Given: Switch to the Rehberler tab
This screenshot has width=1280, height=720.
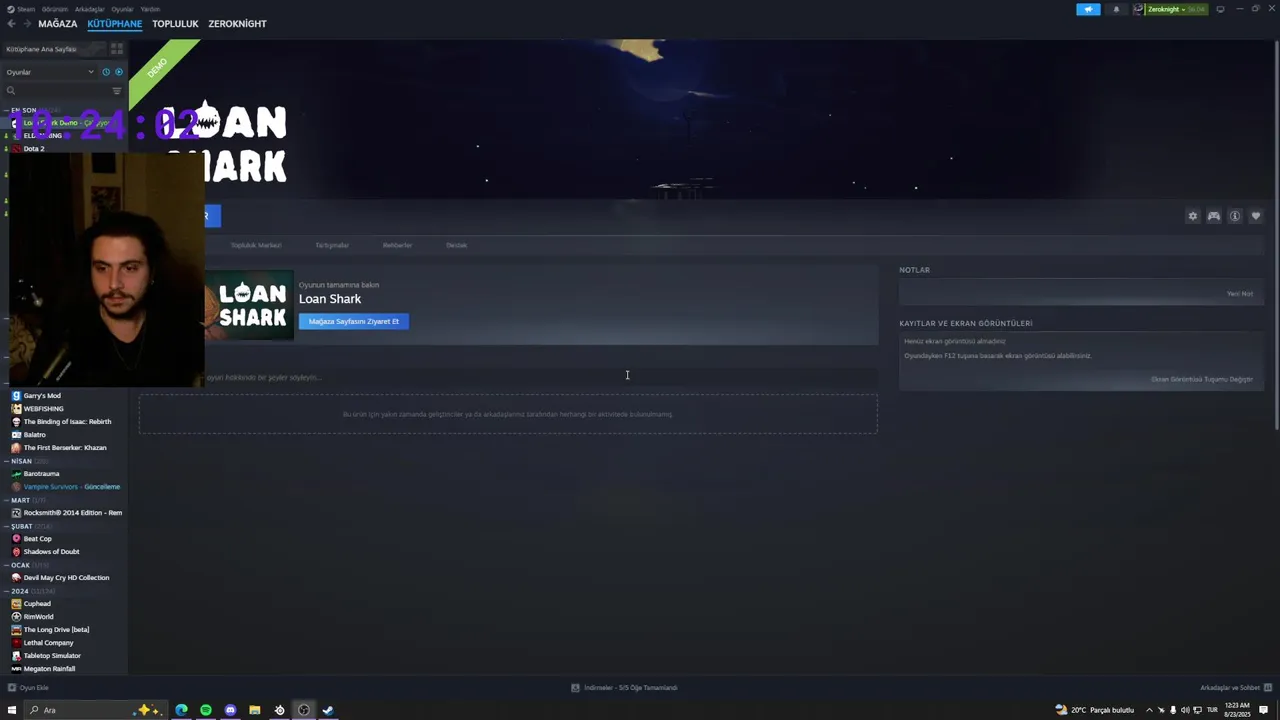Looking at the screenshot, I should [397, 245].
